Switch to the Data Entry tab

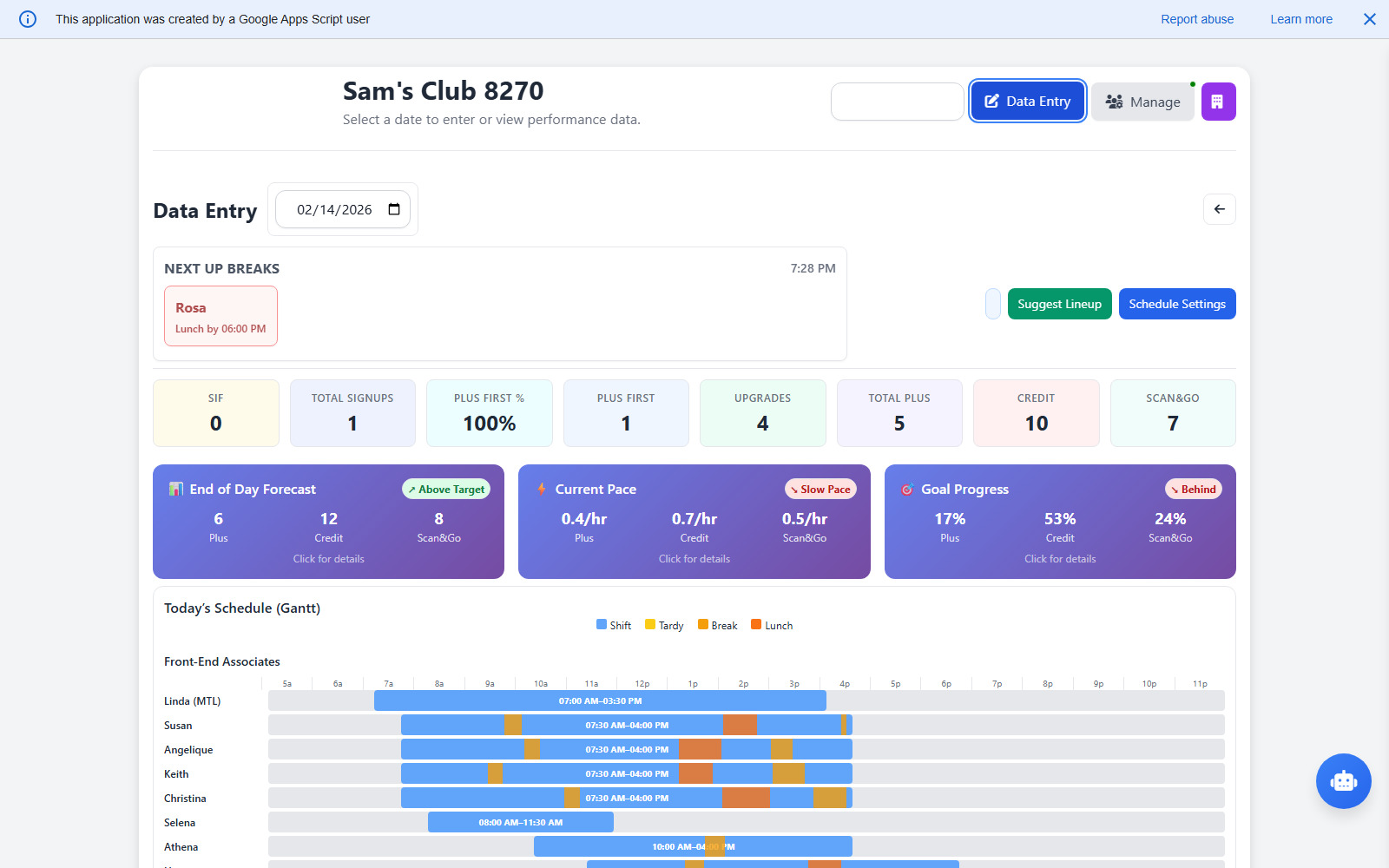[1027, 101]
